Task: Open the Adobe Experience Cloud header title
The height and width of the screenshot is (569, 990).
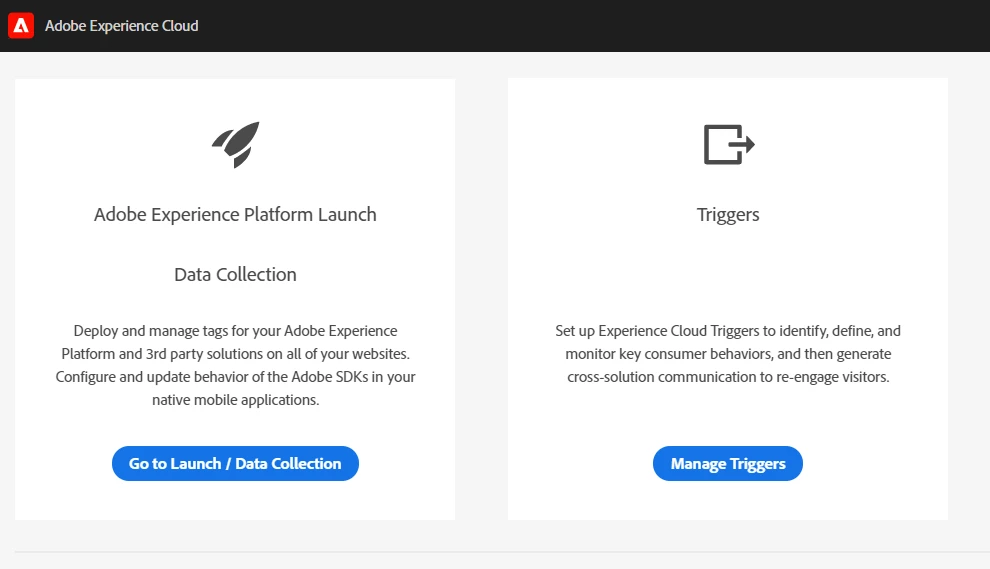Action: 121,26
